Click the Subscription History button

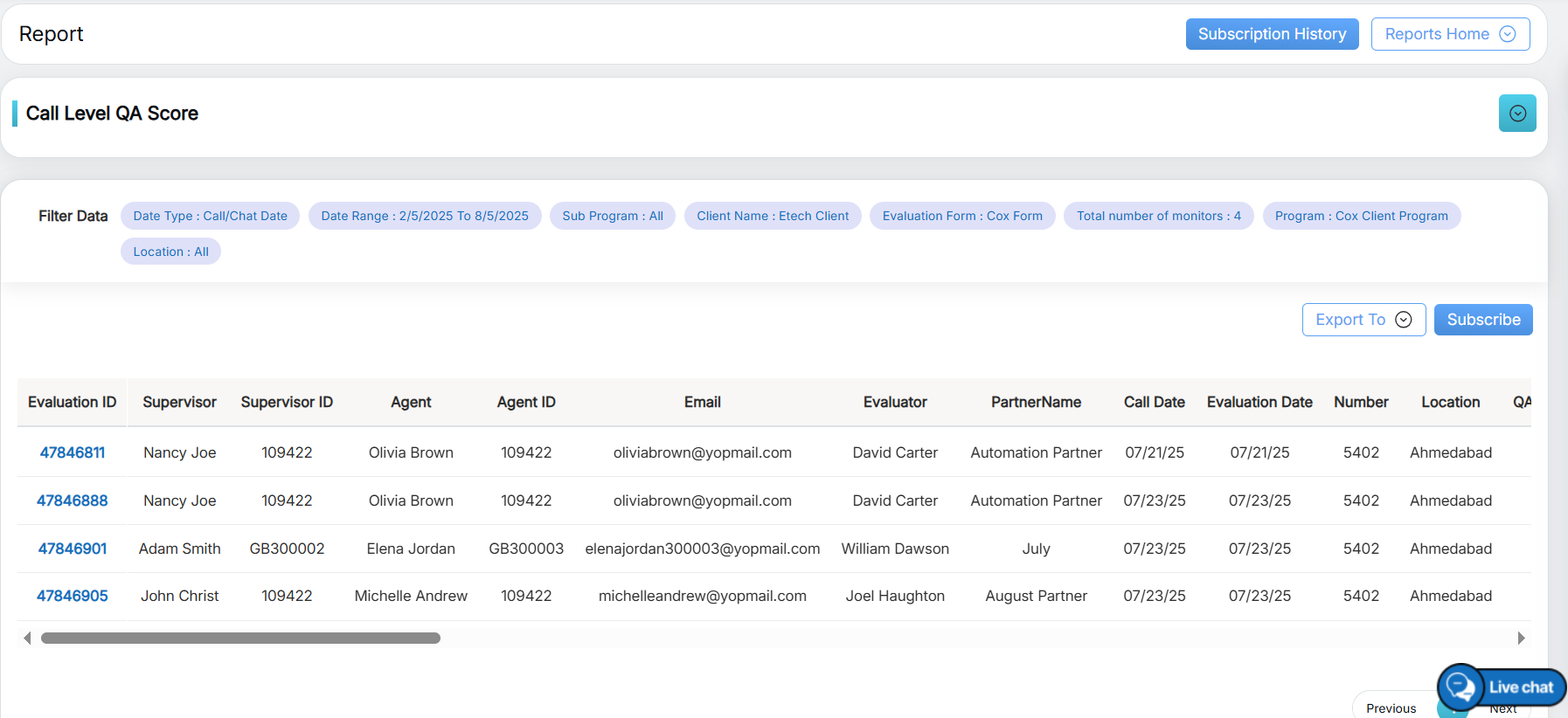1271,34
